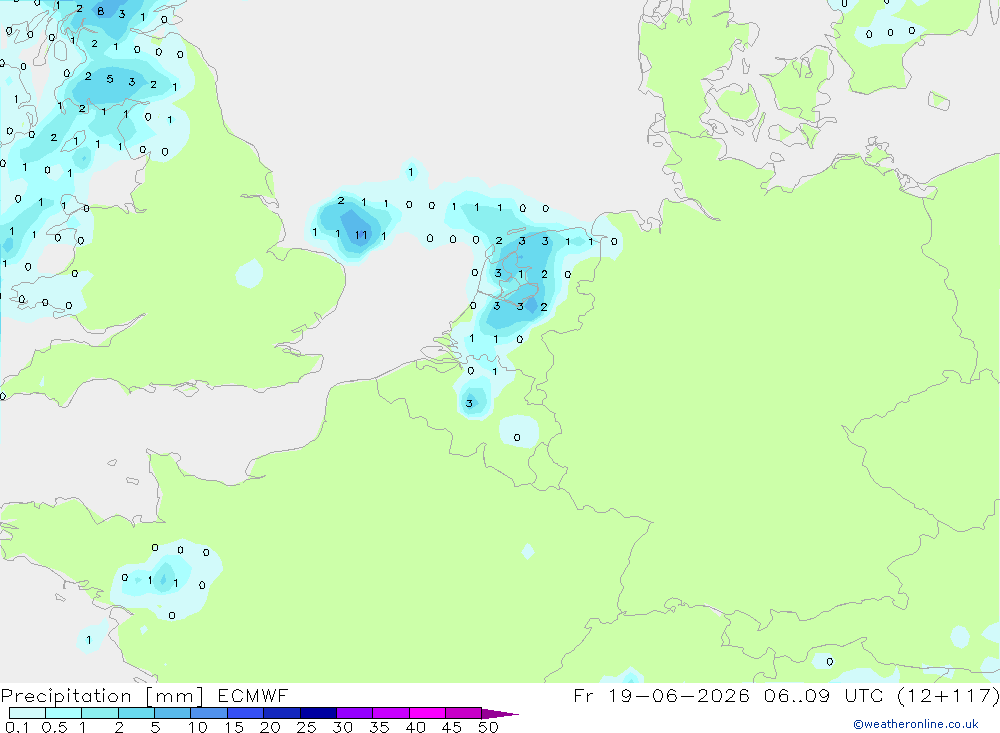Screen dimensions: 1000x733
Task: Pick the 10–15 mm legend color swatch
Action: tap(209, 713)
